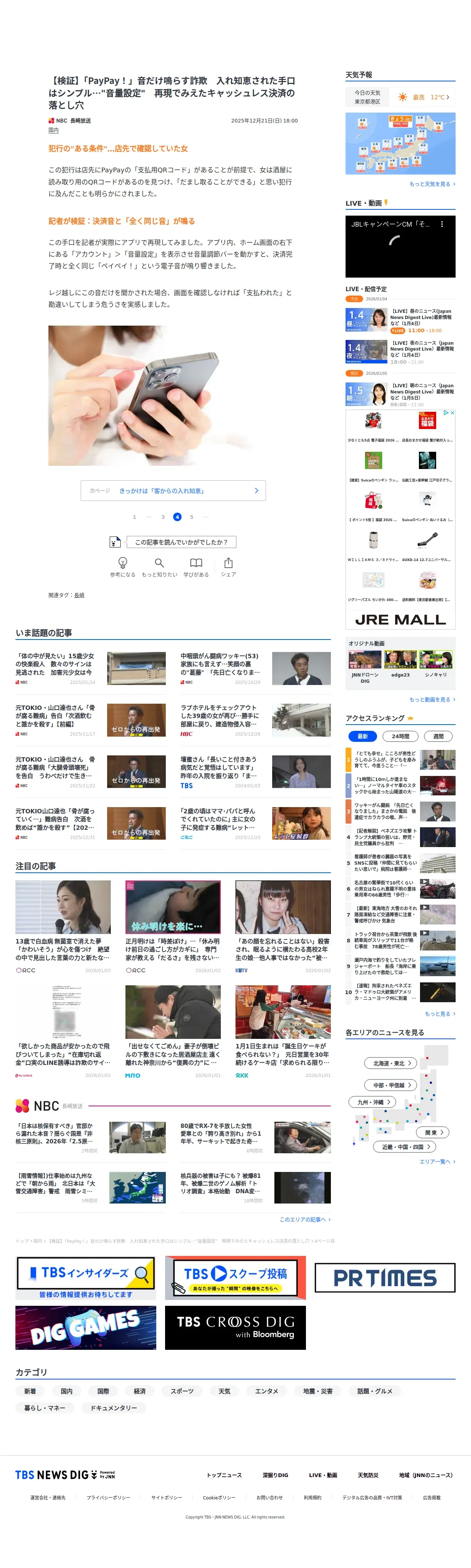
Task: Open the 関東 area news
Action: 433,1132
